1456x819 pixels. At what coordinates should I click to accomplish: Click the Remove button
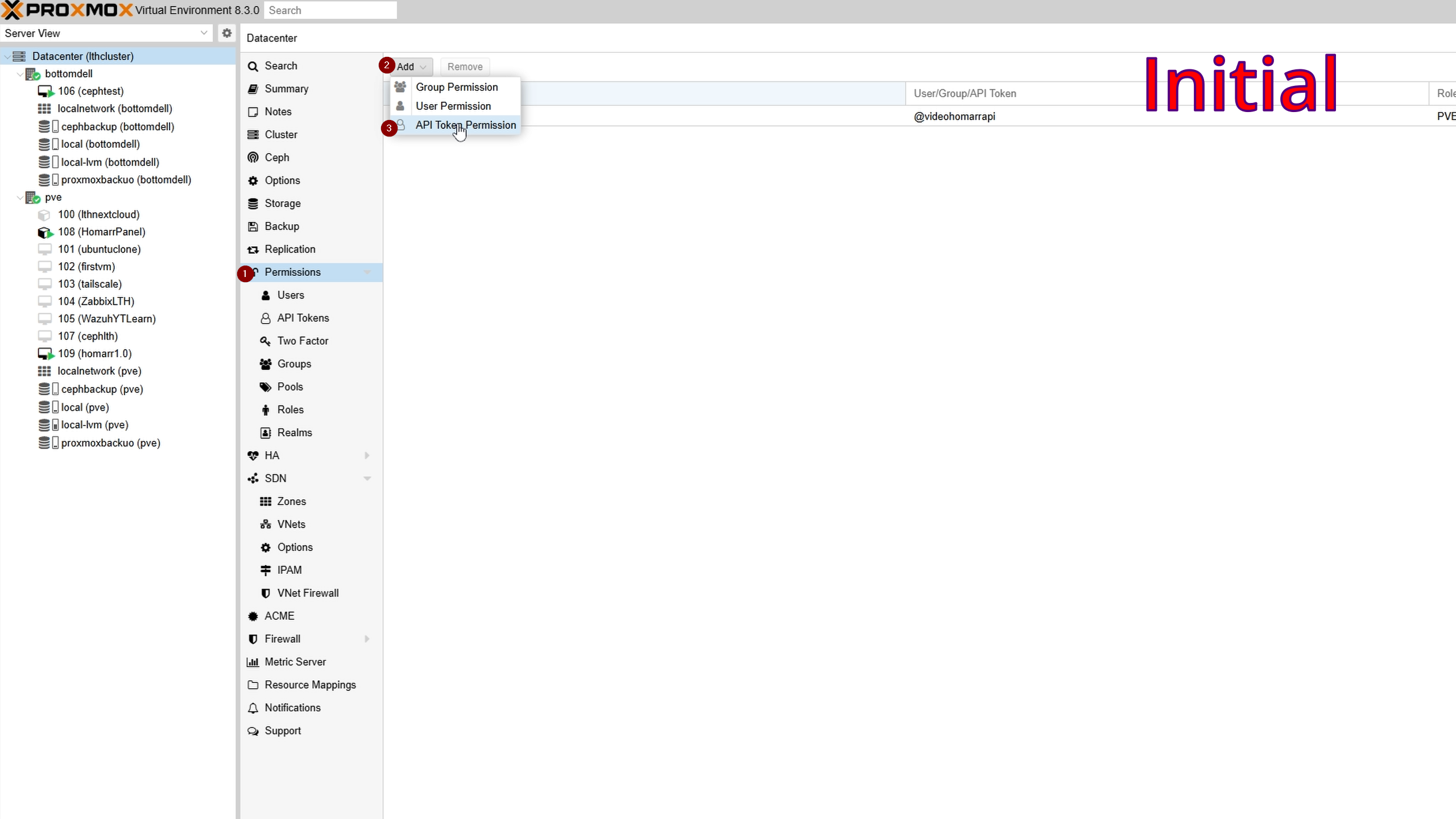pos(465,67)
